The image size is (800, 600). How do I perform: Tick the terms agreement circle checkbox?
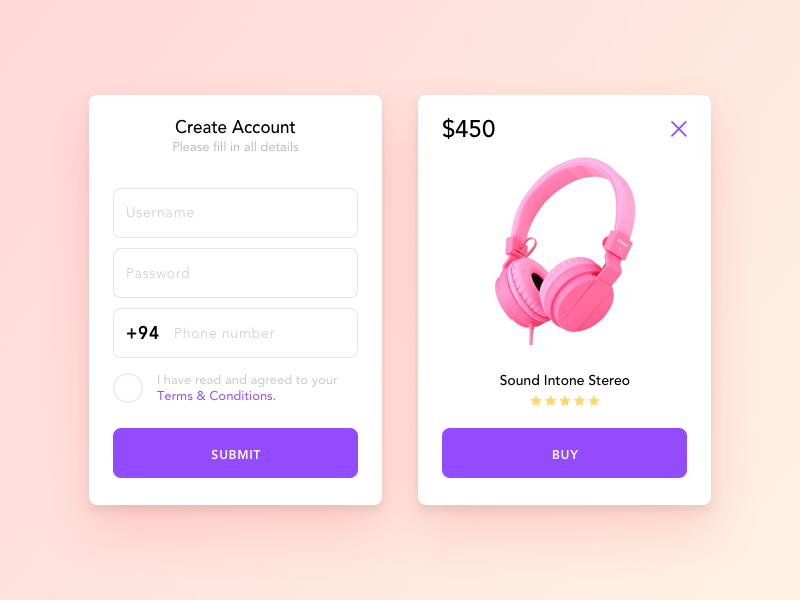[128, 388]
